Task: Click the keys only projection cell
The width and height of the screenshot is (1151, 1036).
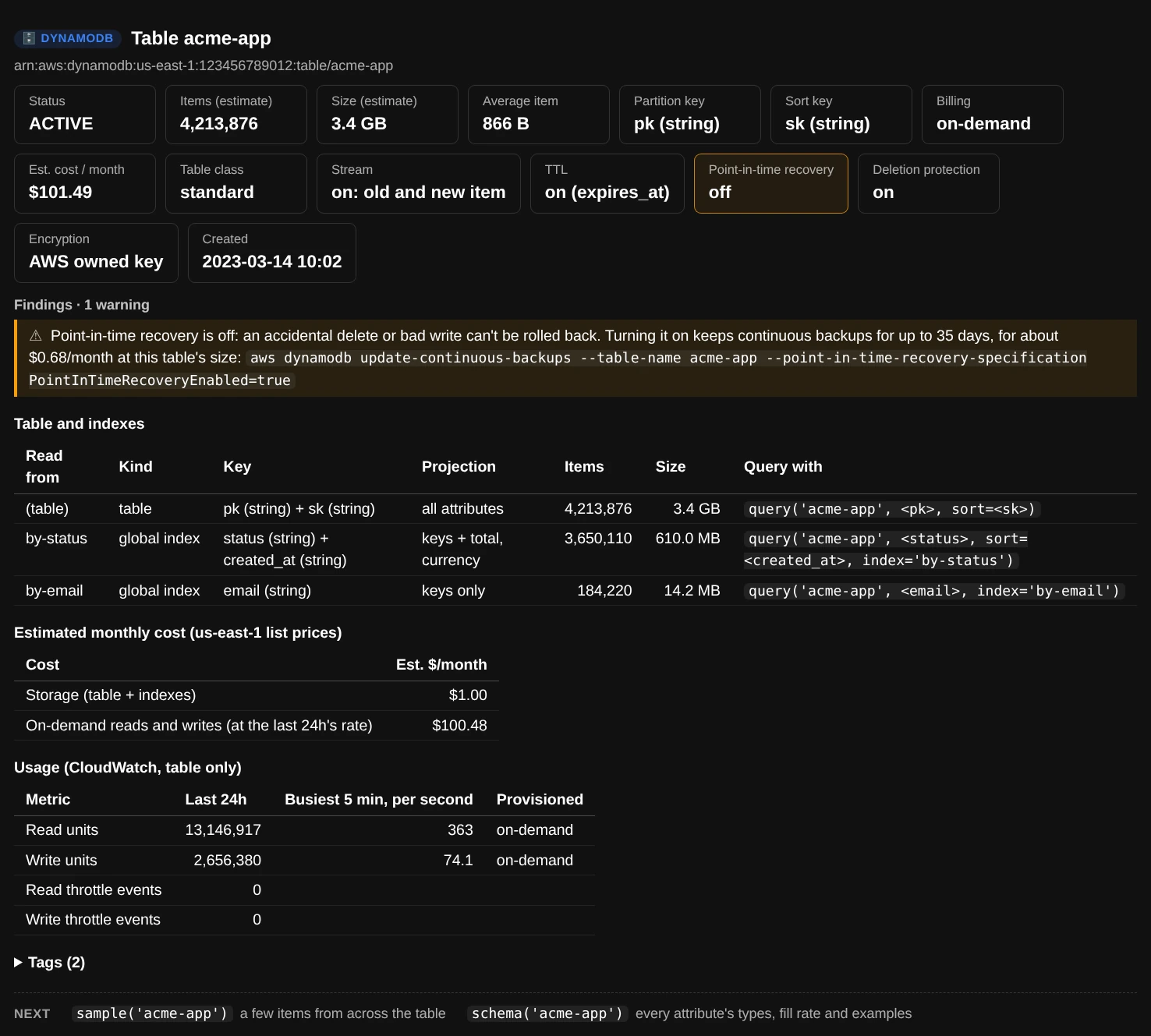Action: coord(453,591)
